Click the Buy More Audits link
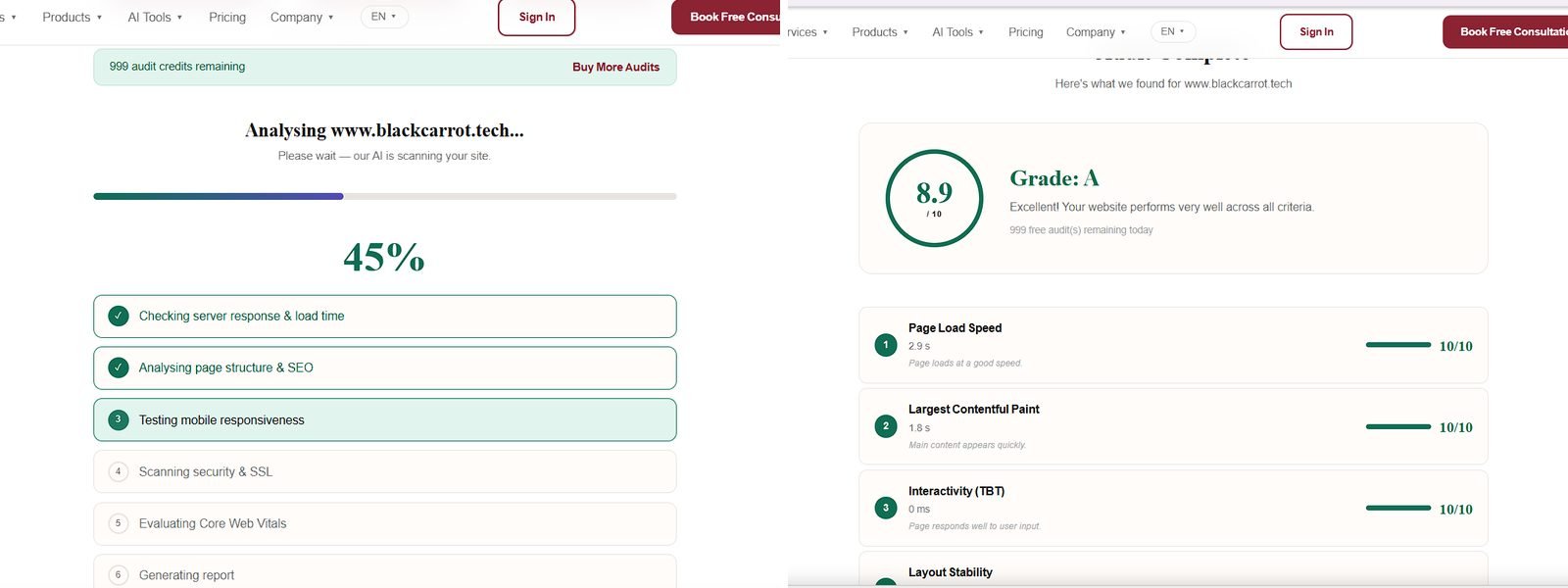The height and width of the screenshot is (588, 1568). coord(615,67)
